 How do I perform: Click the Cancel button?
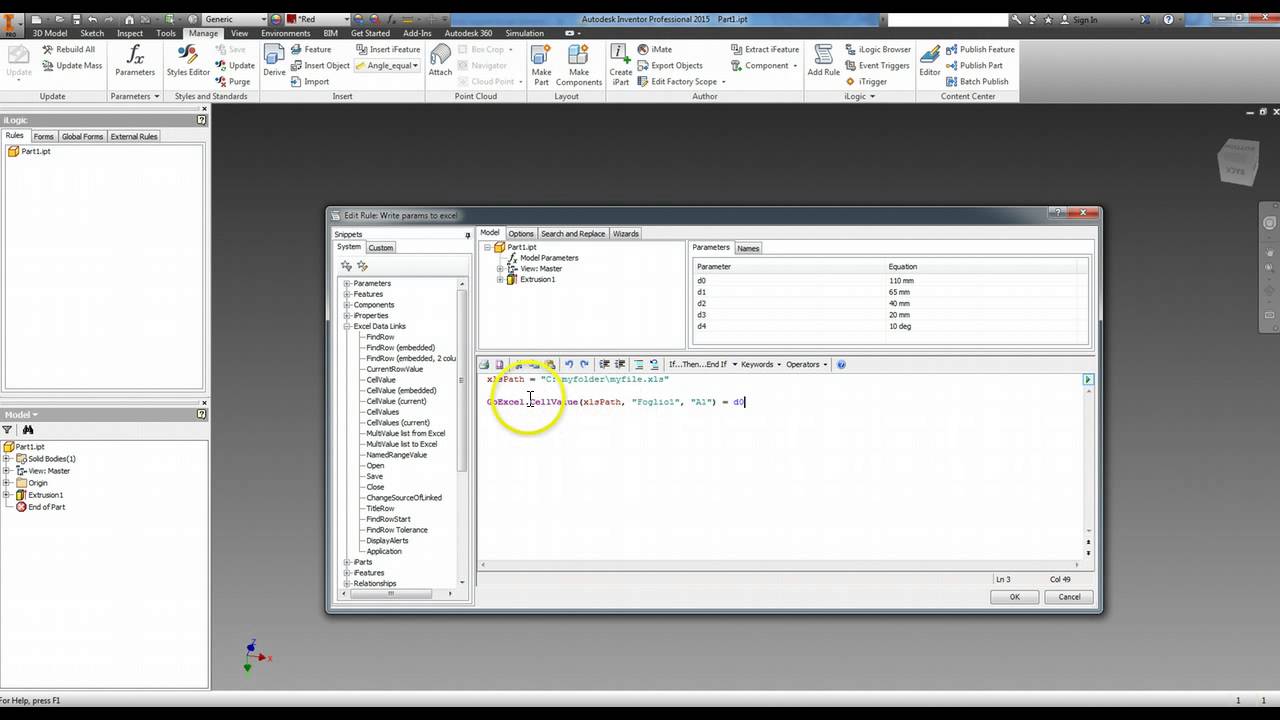tap(1069, 597)
